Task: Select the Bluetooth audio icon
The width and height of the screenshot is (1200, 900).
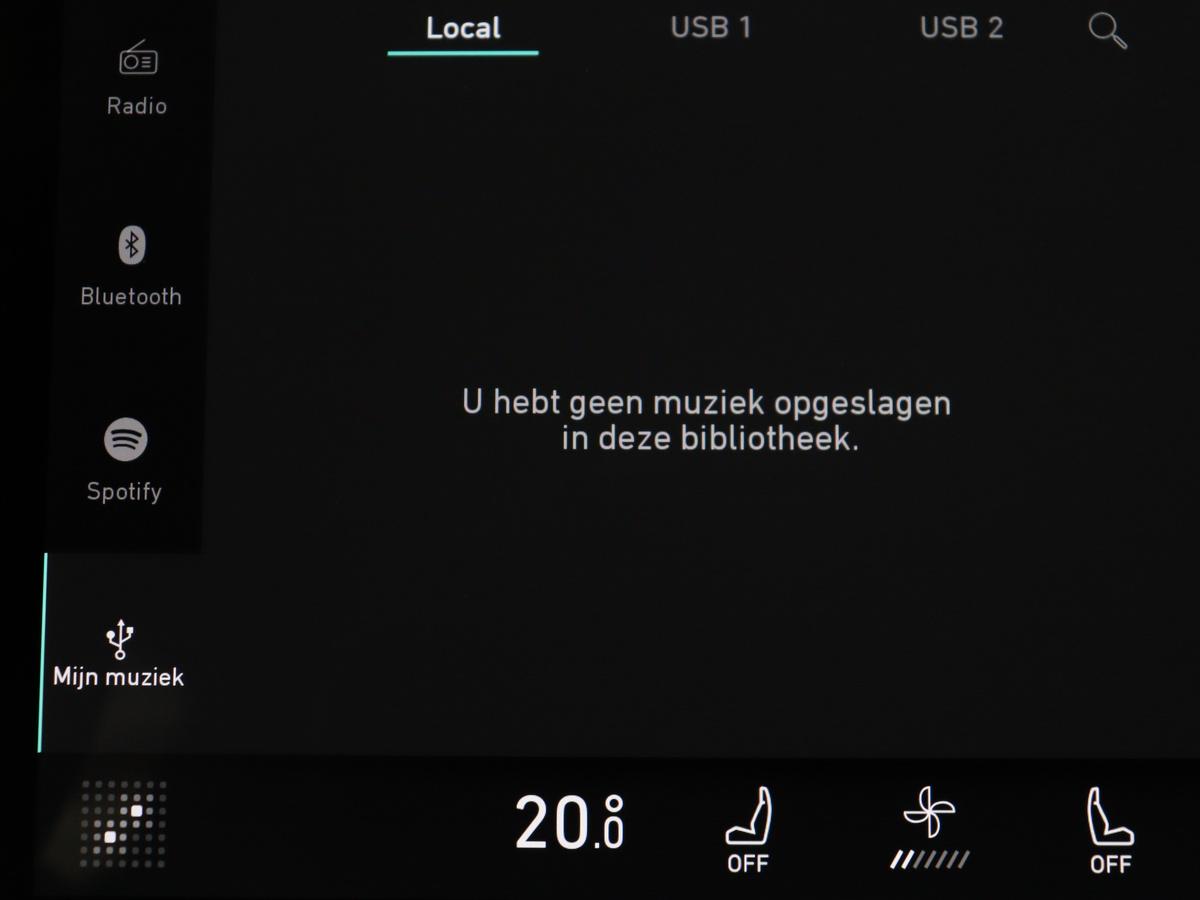Action: (131, 245)
